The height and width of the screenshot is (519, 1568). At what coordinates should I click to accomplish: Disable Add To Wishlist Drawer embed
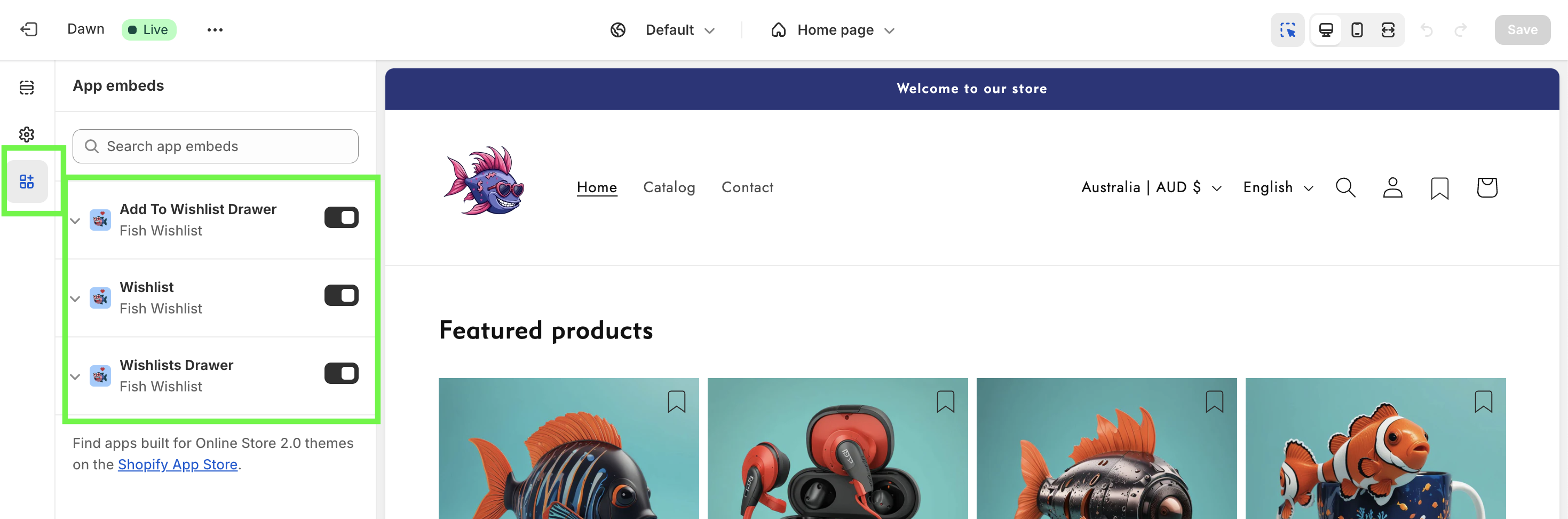click(341, 217)
